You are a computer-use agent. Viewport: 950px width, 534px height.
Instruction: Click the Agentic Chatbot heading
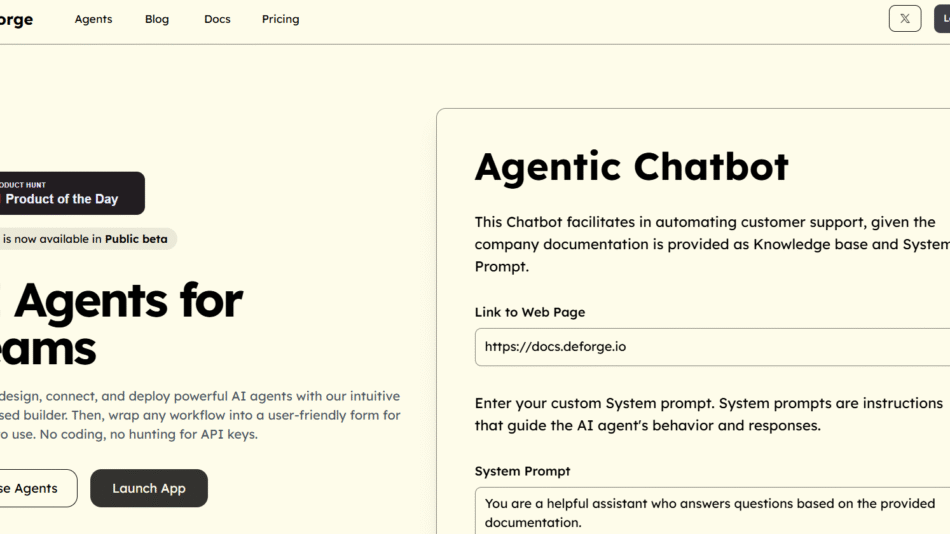[631, 167]
